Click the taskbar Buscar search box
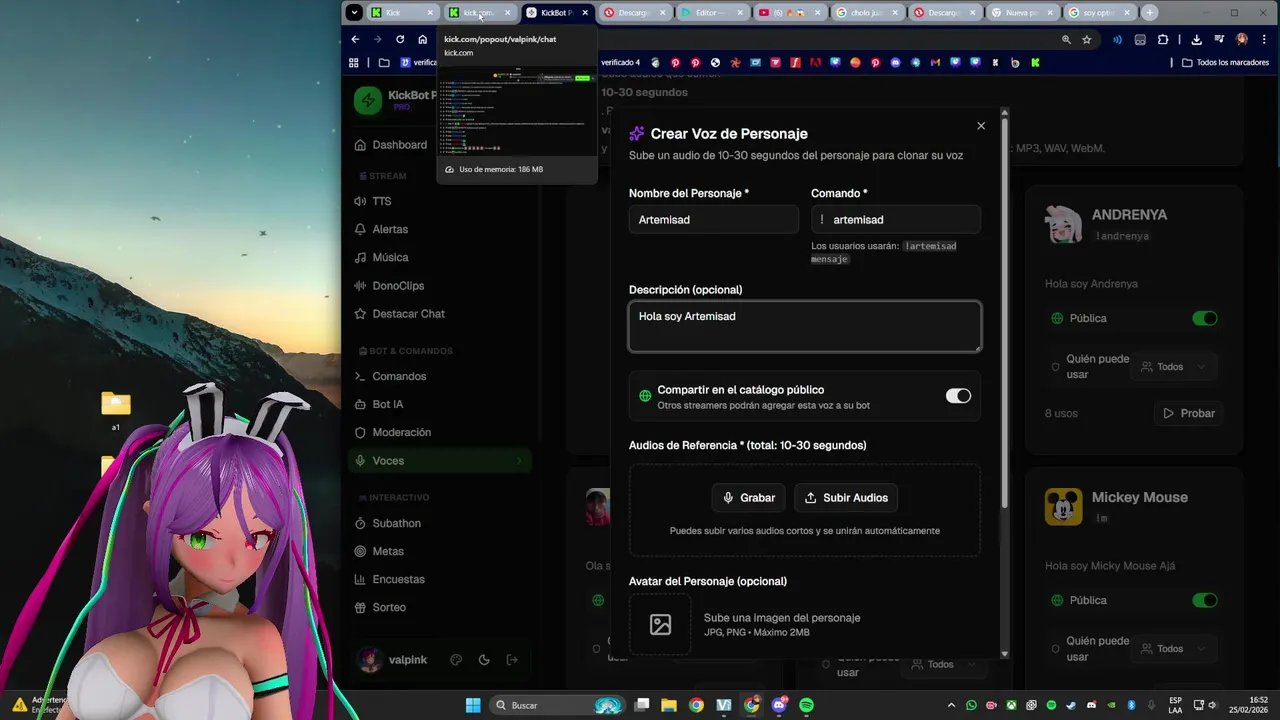1280x720 pixels. (559, 705)
